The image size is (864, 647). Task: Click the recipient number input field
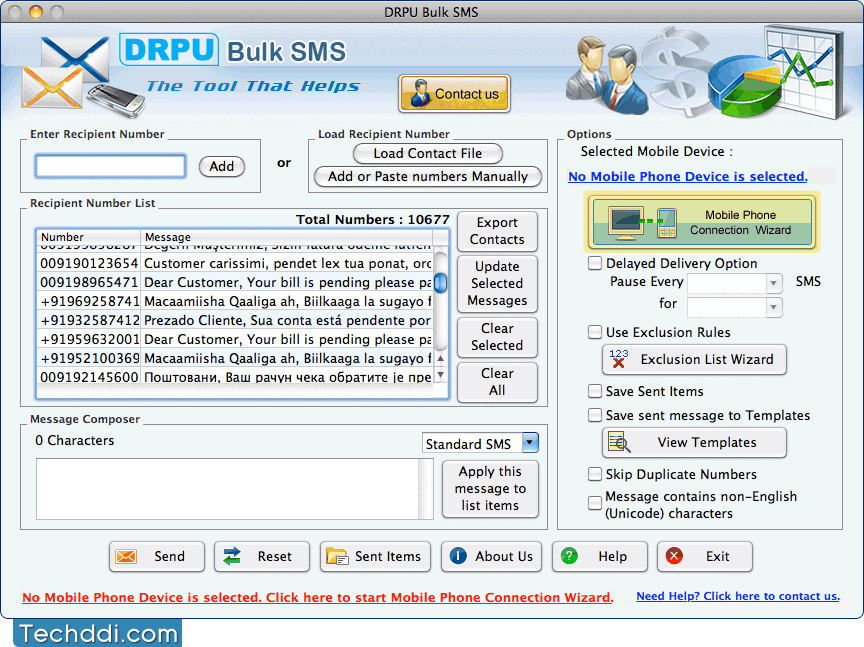point(110,166)
